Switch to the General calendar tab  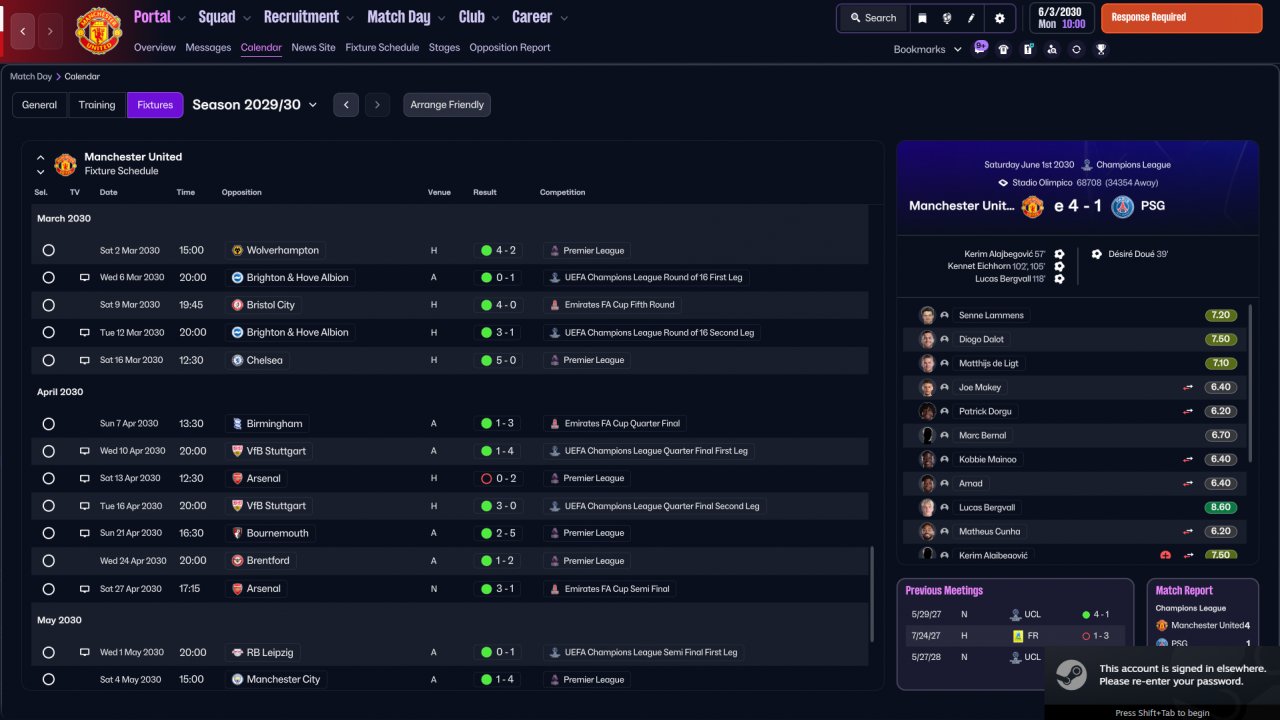40,105
